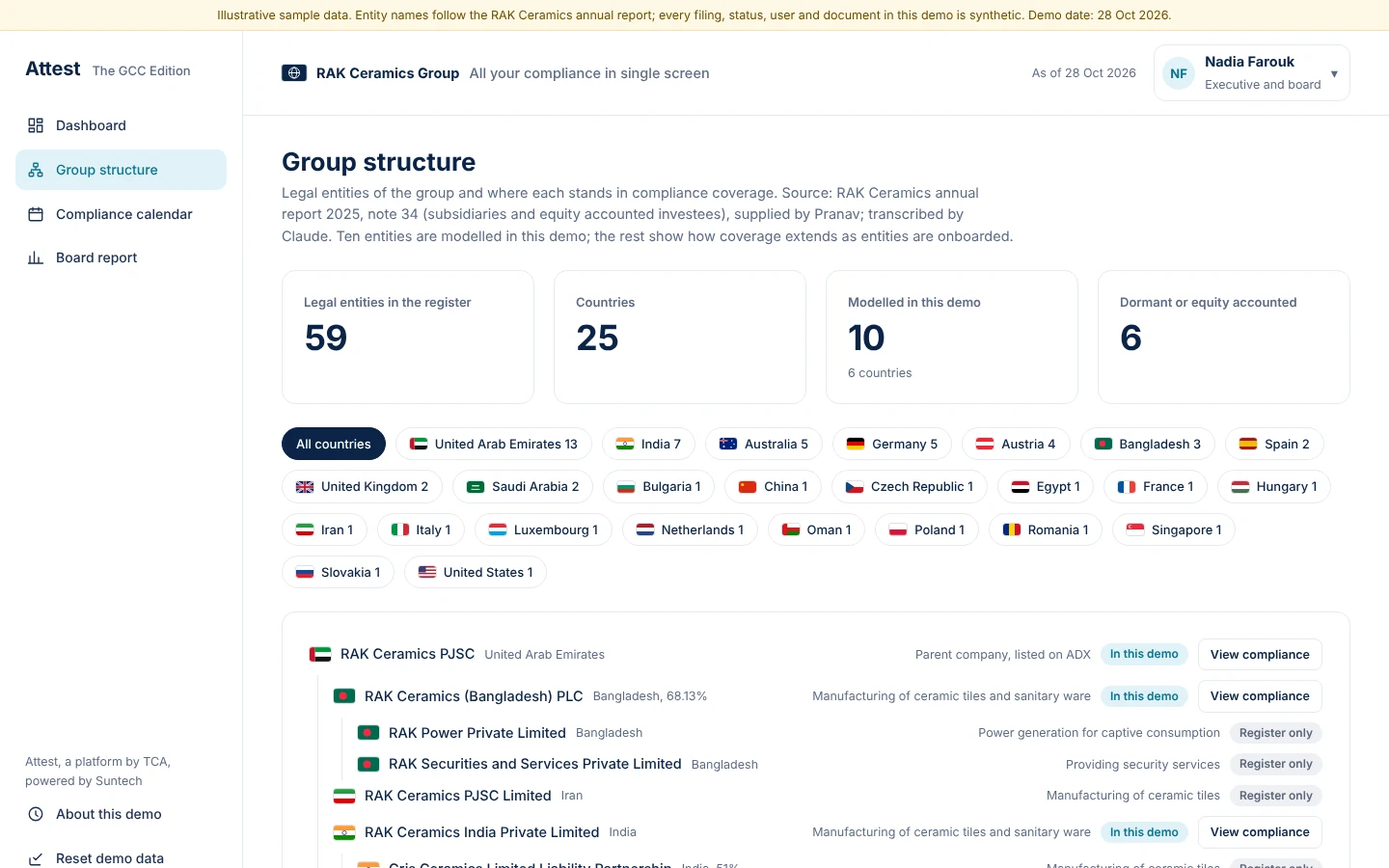Click RAK Securities and Services Private Limited name
Screen dimensions: 1389x868
pyautogui.click(x=534, y=764)
